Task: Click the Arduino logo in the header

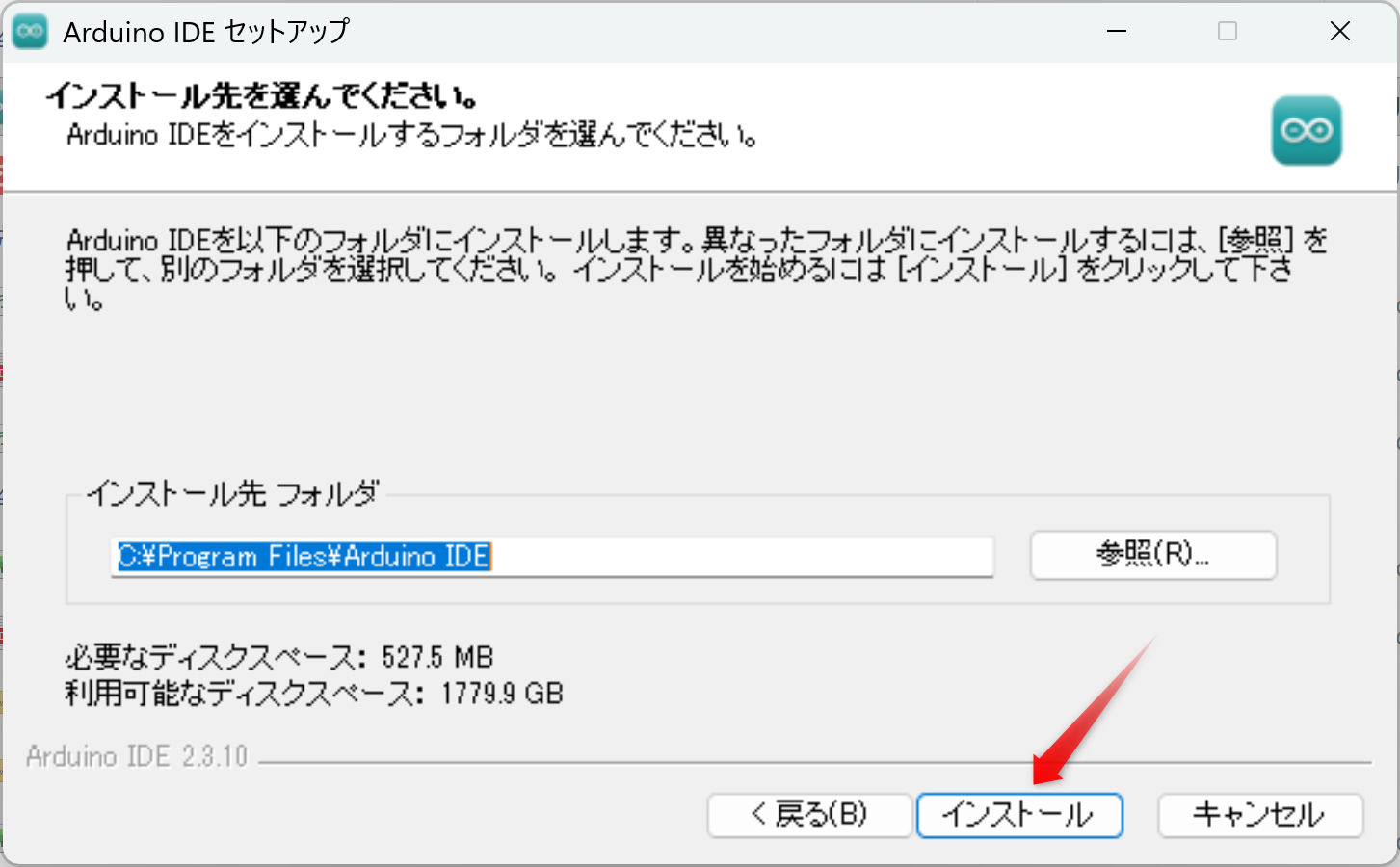Action: 1307,130
